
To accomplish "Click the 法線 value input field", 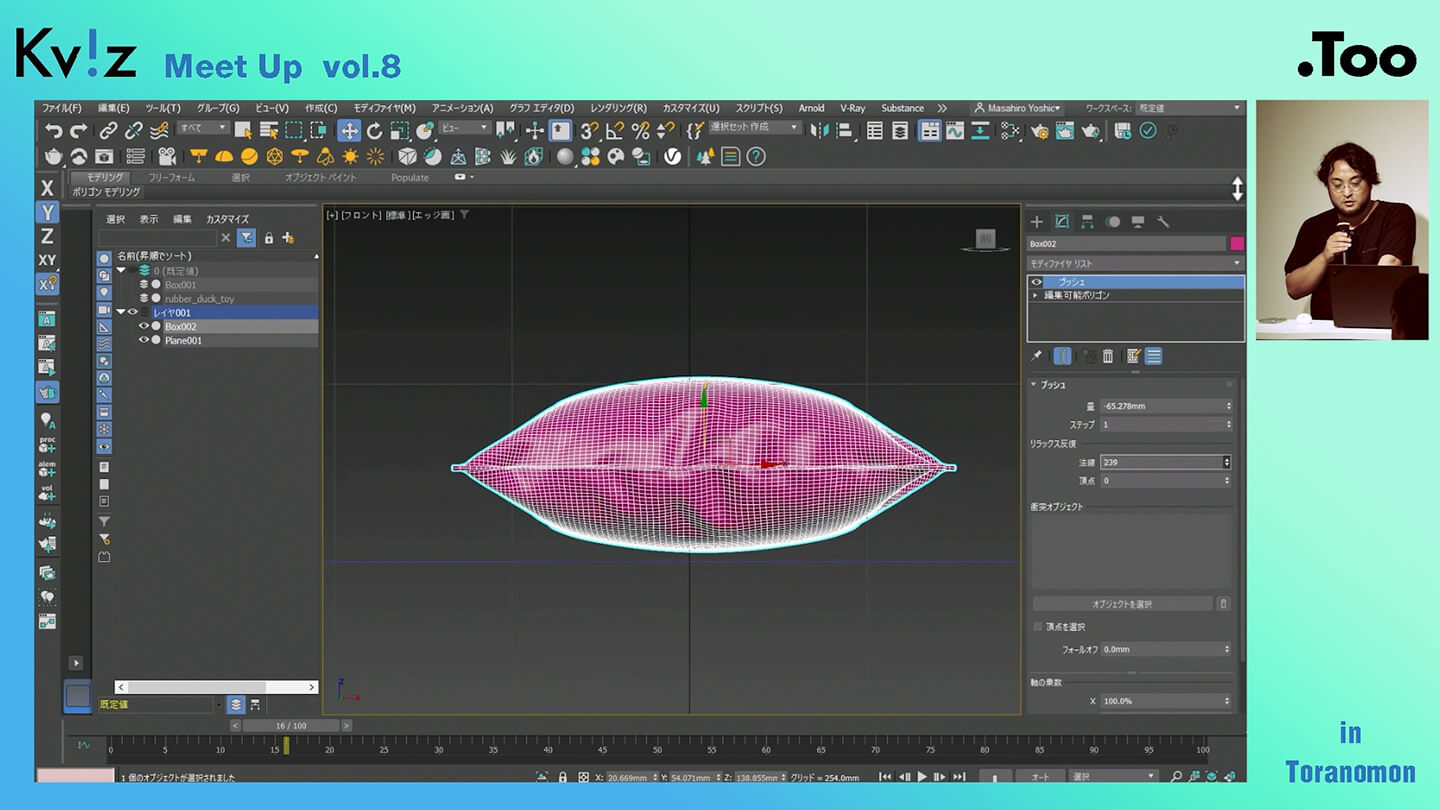I will click(1160, 462).
